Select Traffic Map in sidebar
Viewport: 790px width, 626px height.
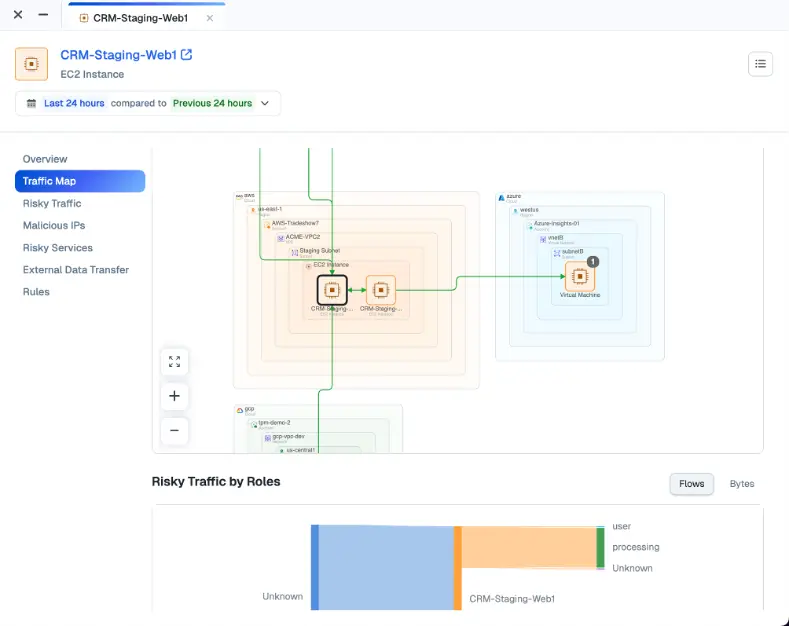[80, 181]
